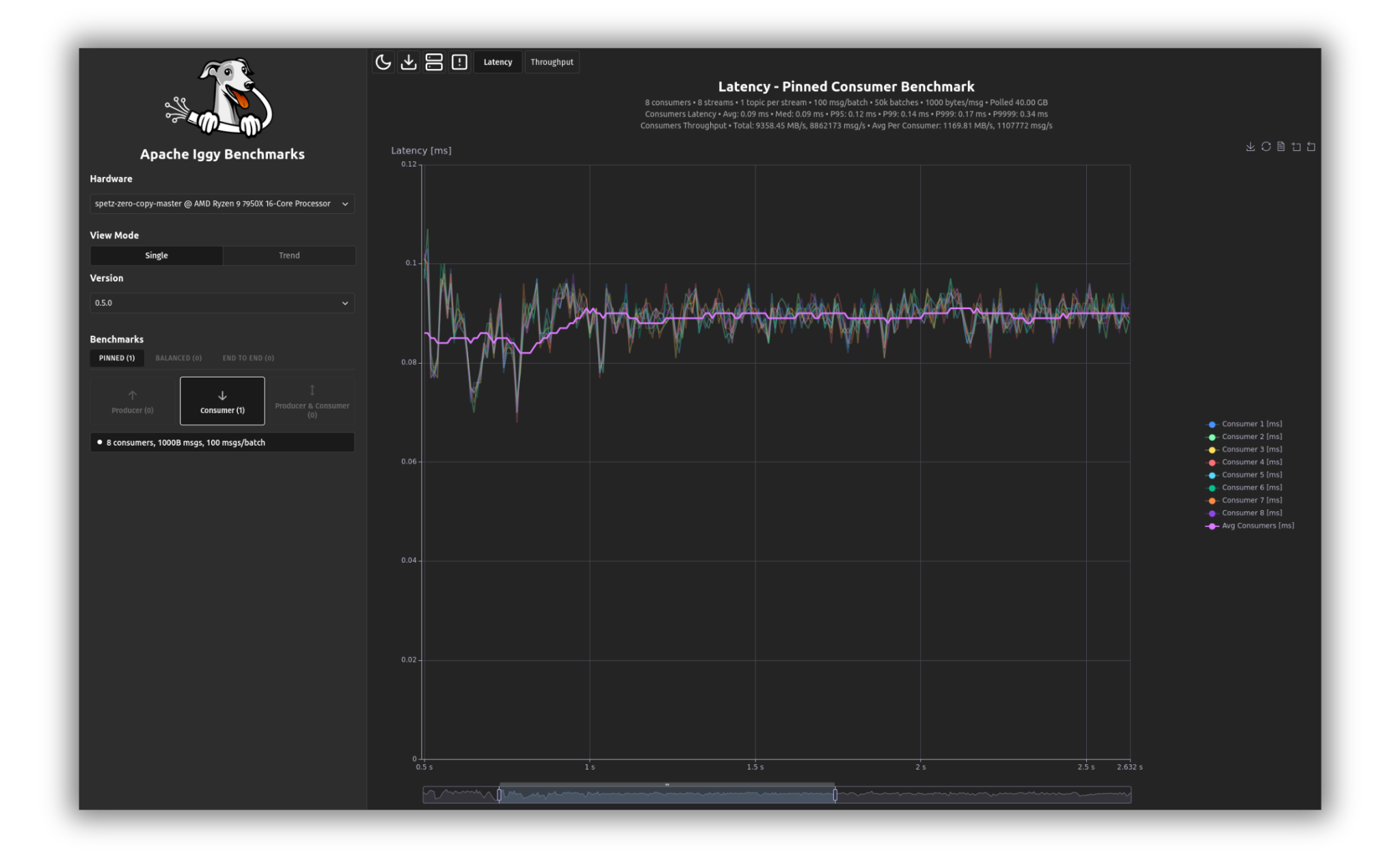Select the BALANCED benchmarks tab

[178, 358]
